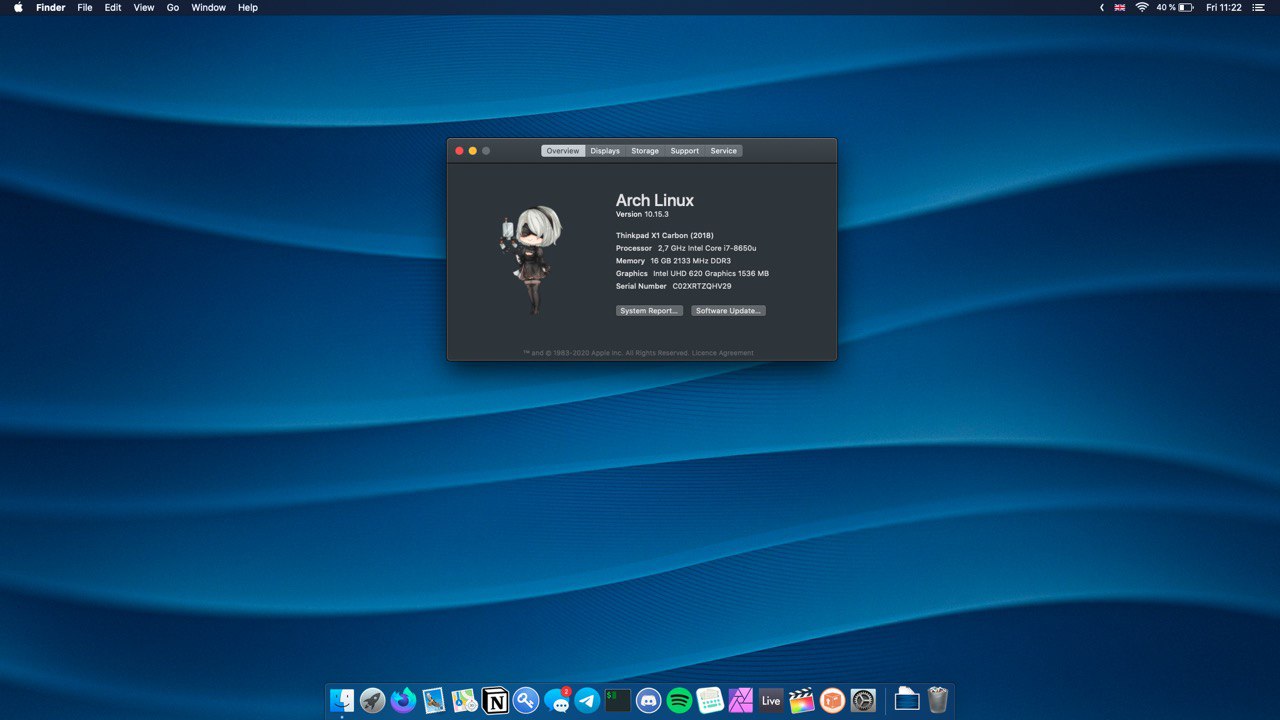Close the About window red button
The height and width of the screenshot is (720, 1280).
pos(460,151)
